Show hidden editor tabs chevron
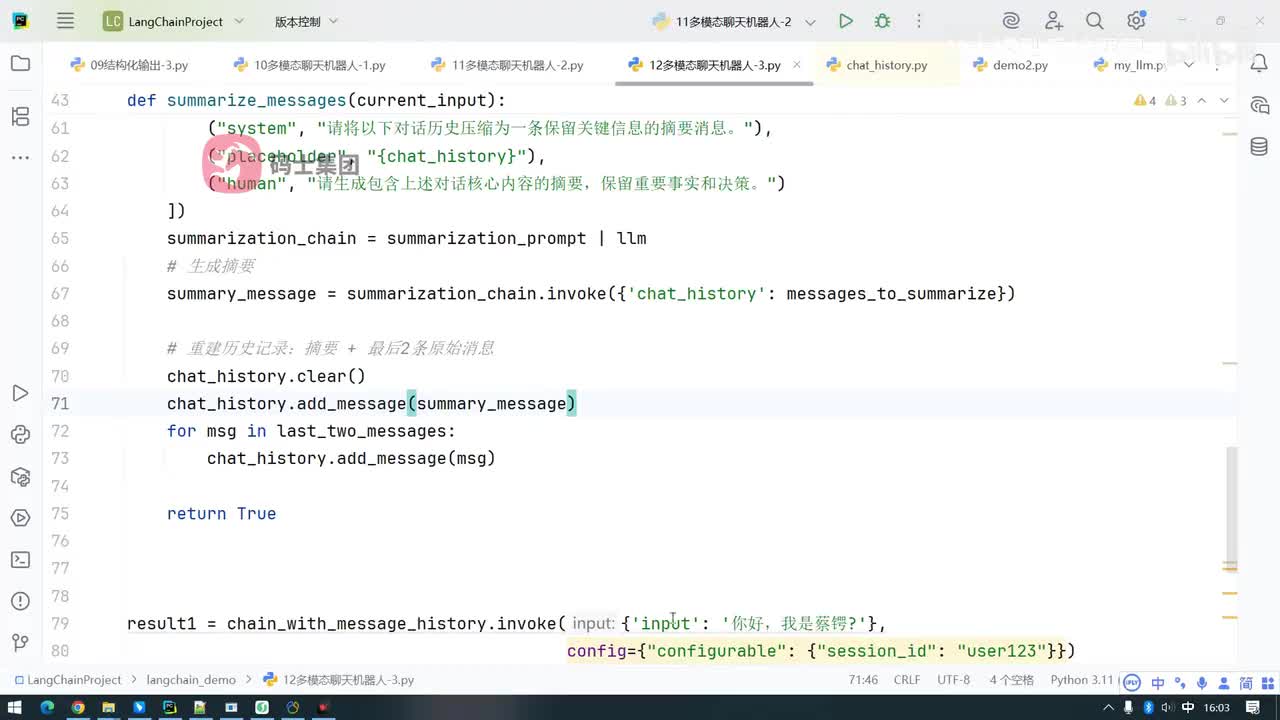The height and width of the screenshot is (720, 1280). pyautogui.click(x=1189, y=65)
